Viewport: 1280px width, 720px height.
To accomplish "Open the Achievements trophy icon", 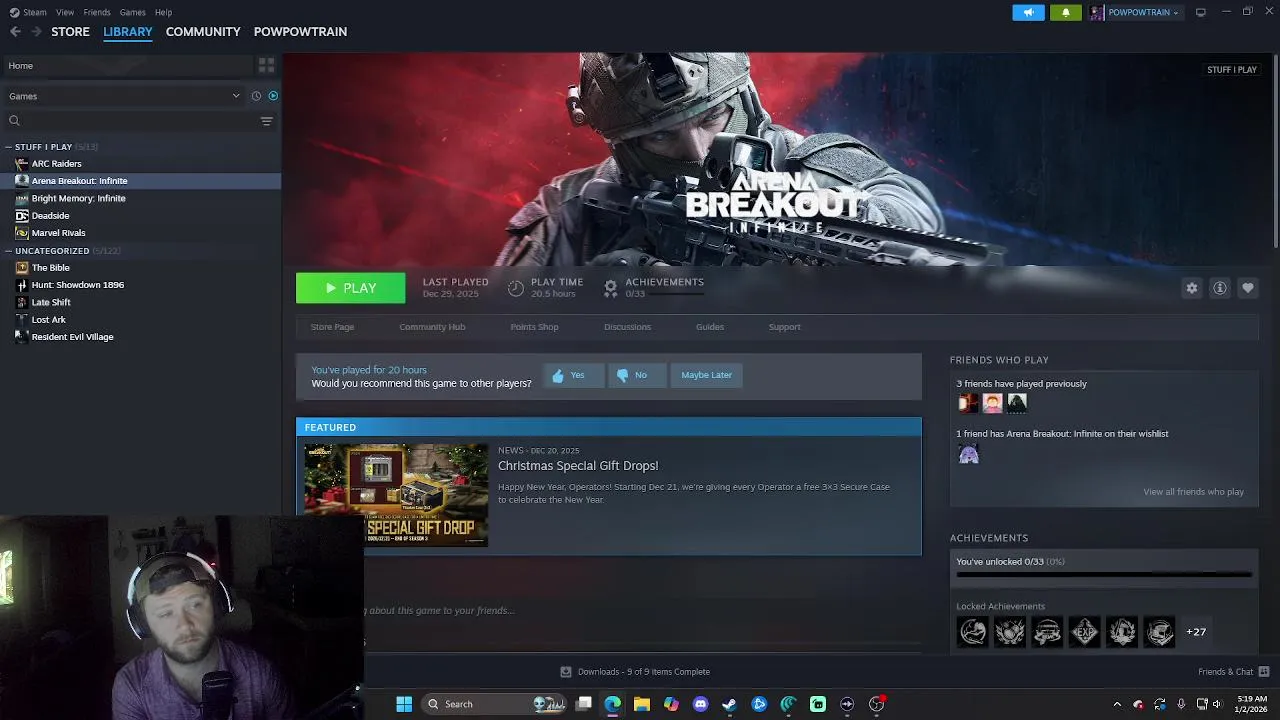I will click(x=610, y=288).
